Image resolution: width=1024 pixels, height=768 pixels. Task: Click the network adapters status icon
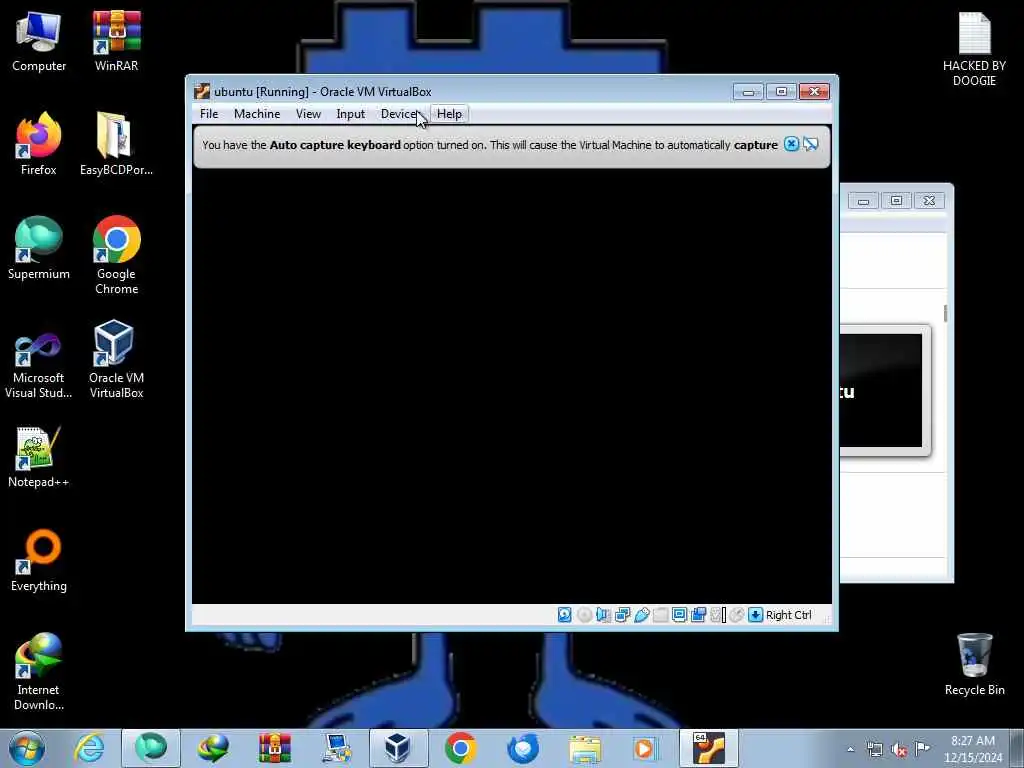tap(622, 615)
